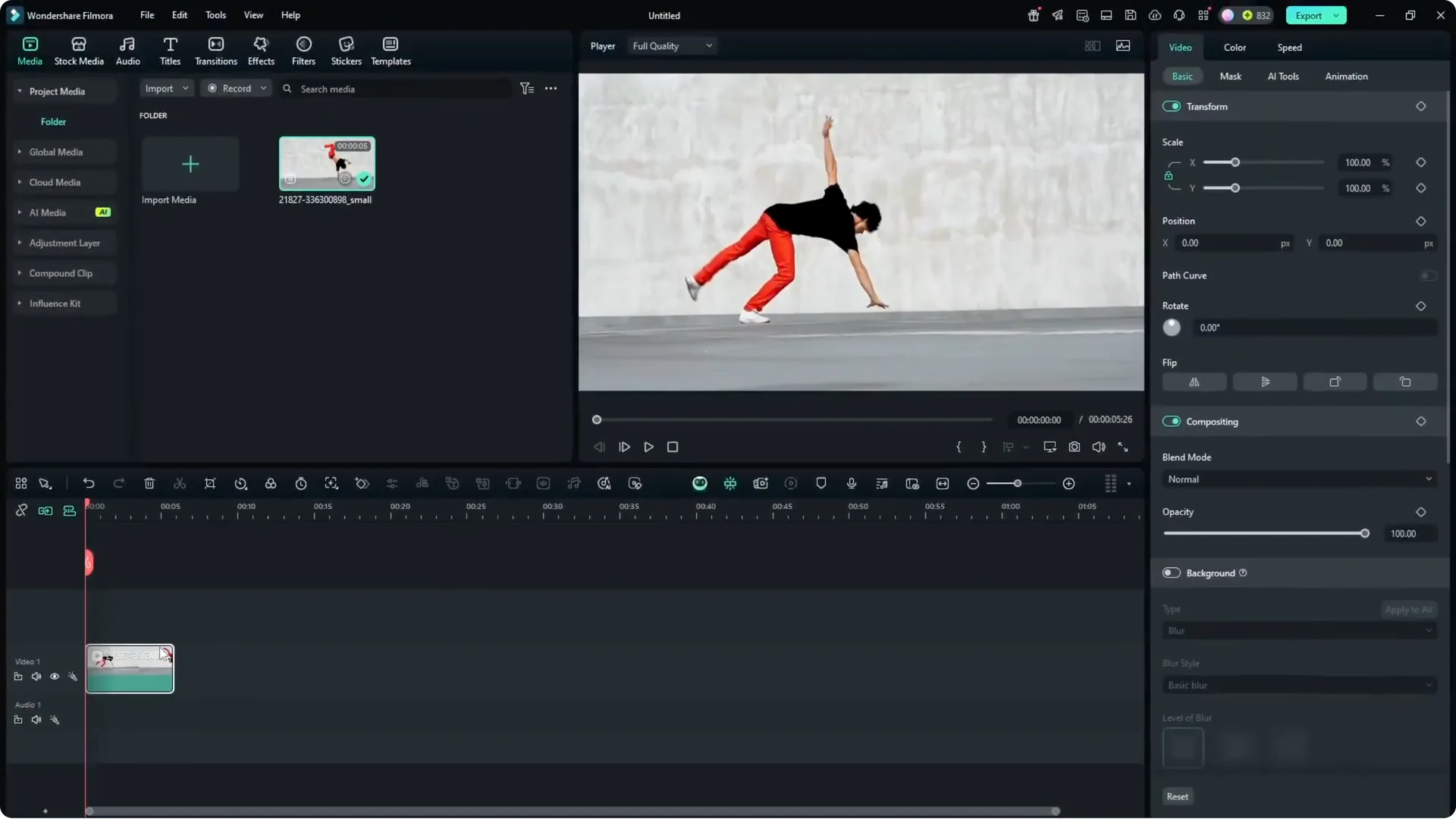The image size is (1456, 819).
Task: Disable the Compositing toggle
Action: (1173, 422)
